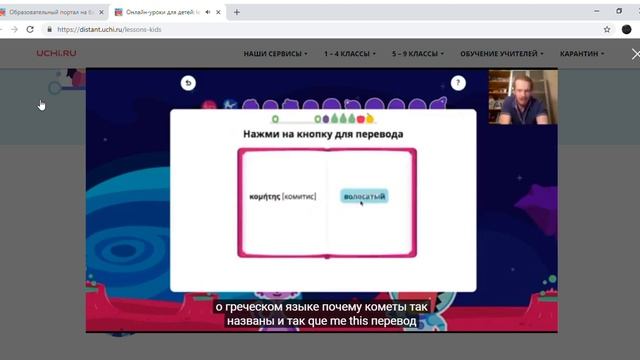Screen dimensions: 640x360
Task: Expand the КАРАНТИН menu
Action: pos(582,53)
